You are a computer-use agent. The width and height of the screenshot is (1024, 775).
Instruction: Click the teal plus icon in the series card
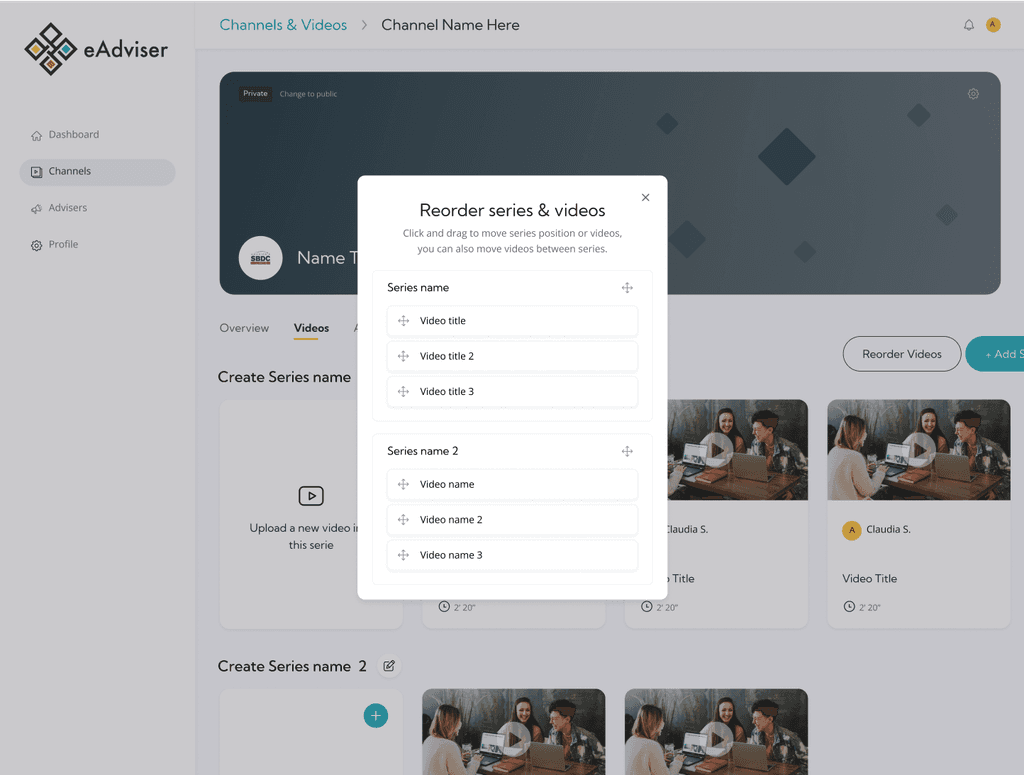click(x=376, y=715)
